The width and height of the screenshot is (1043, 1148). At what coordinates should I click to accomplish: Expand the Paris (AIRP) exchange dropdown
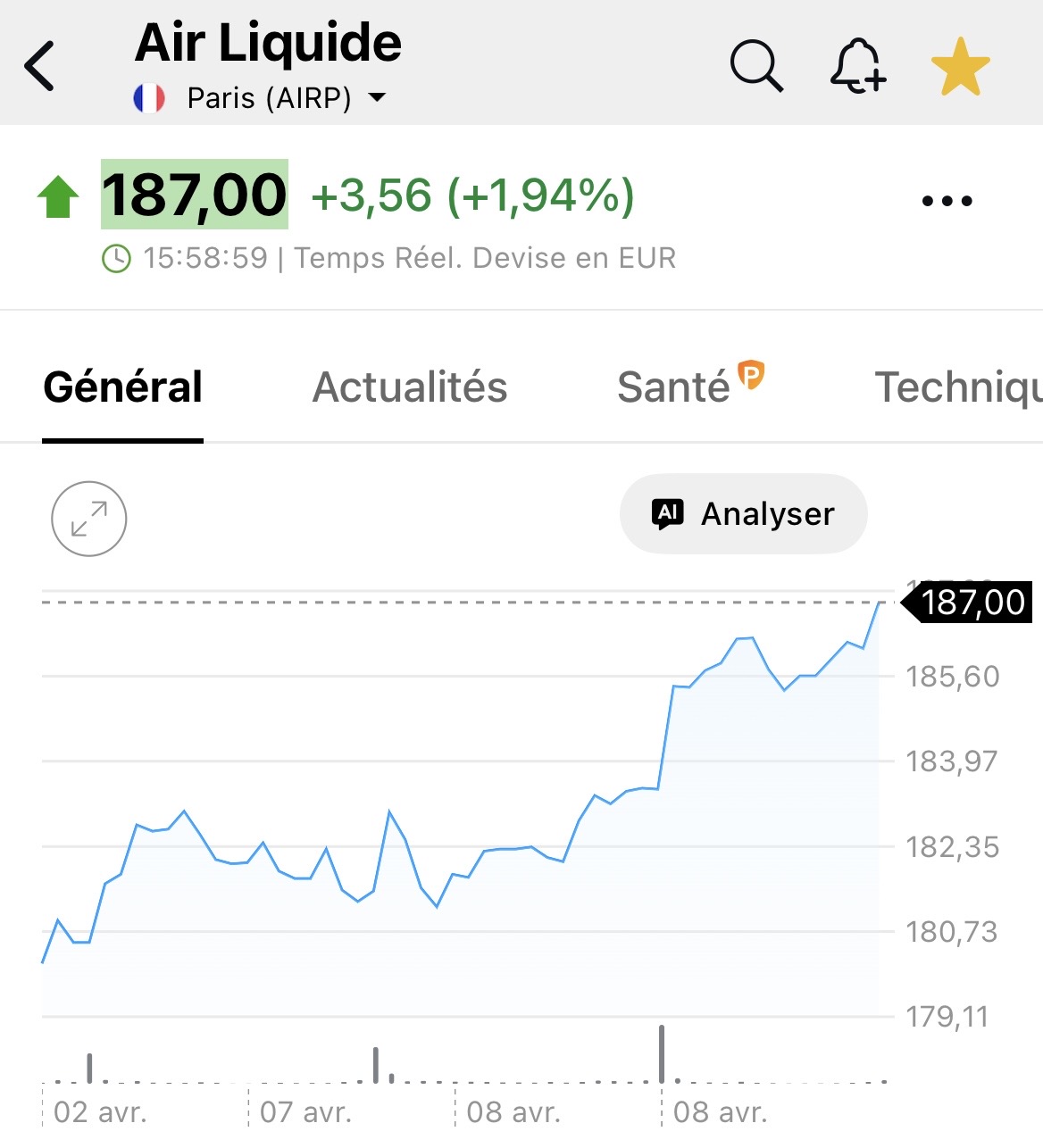tap(377, 97)
